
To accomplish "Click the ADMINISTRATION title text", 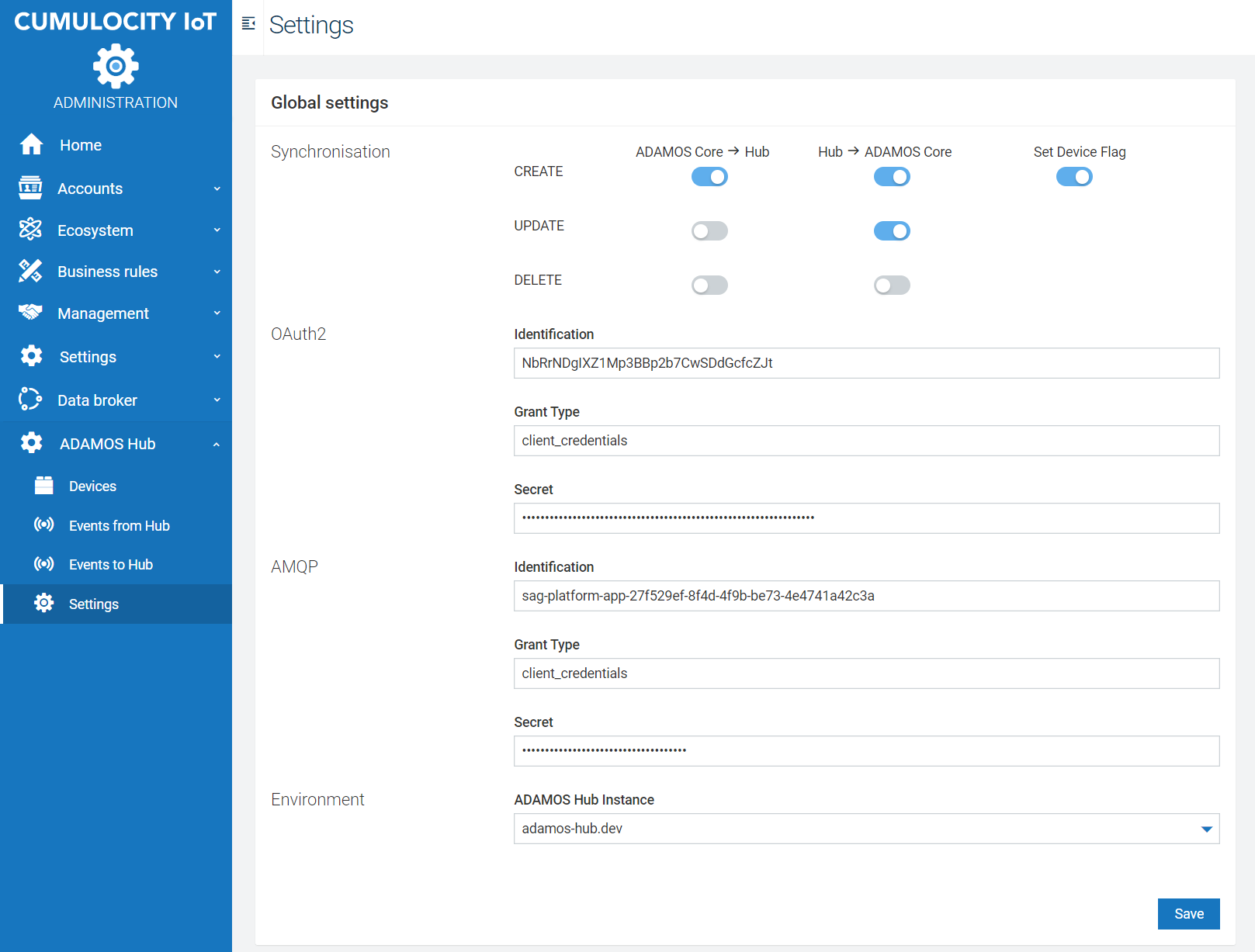I will click(x=116, y=102).
